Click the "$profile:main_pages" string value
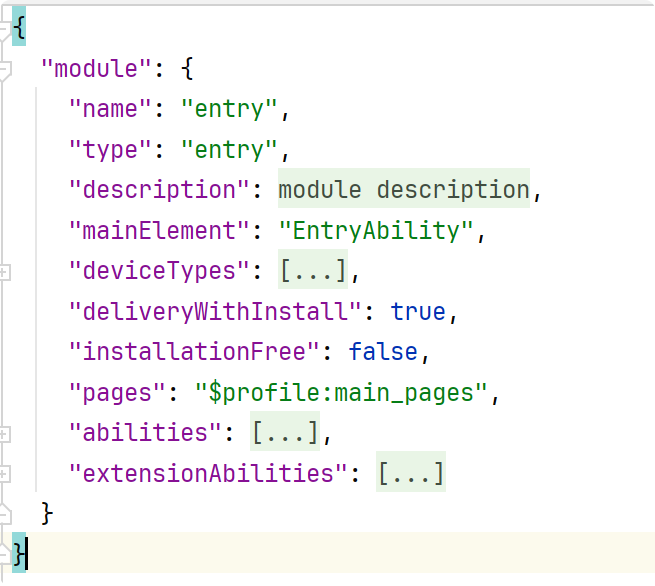 tap(341, 393)
